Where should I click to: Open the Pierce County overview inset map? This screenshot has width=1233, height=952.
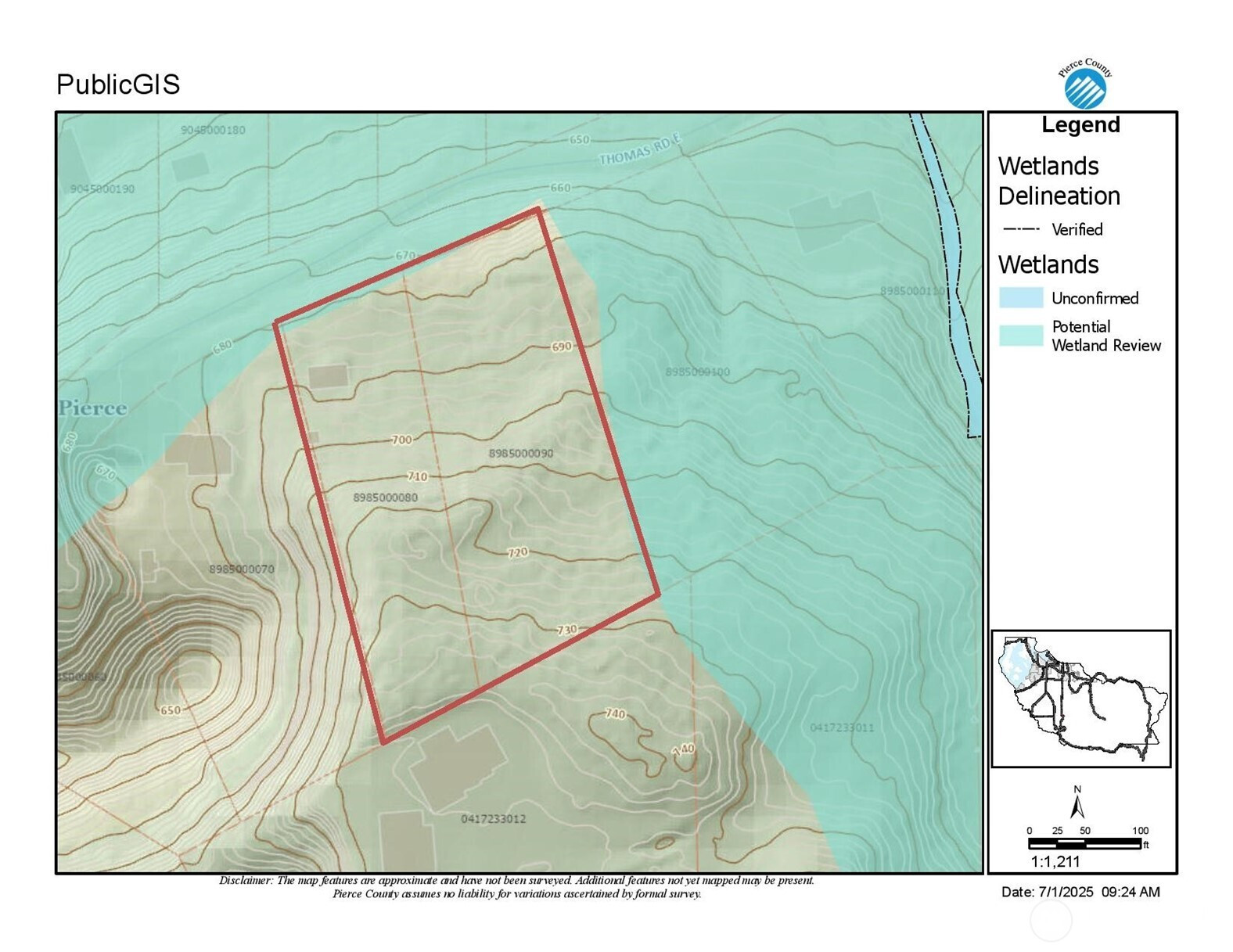click(1080, 699)
